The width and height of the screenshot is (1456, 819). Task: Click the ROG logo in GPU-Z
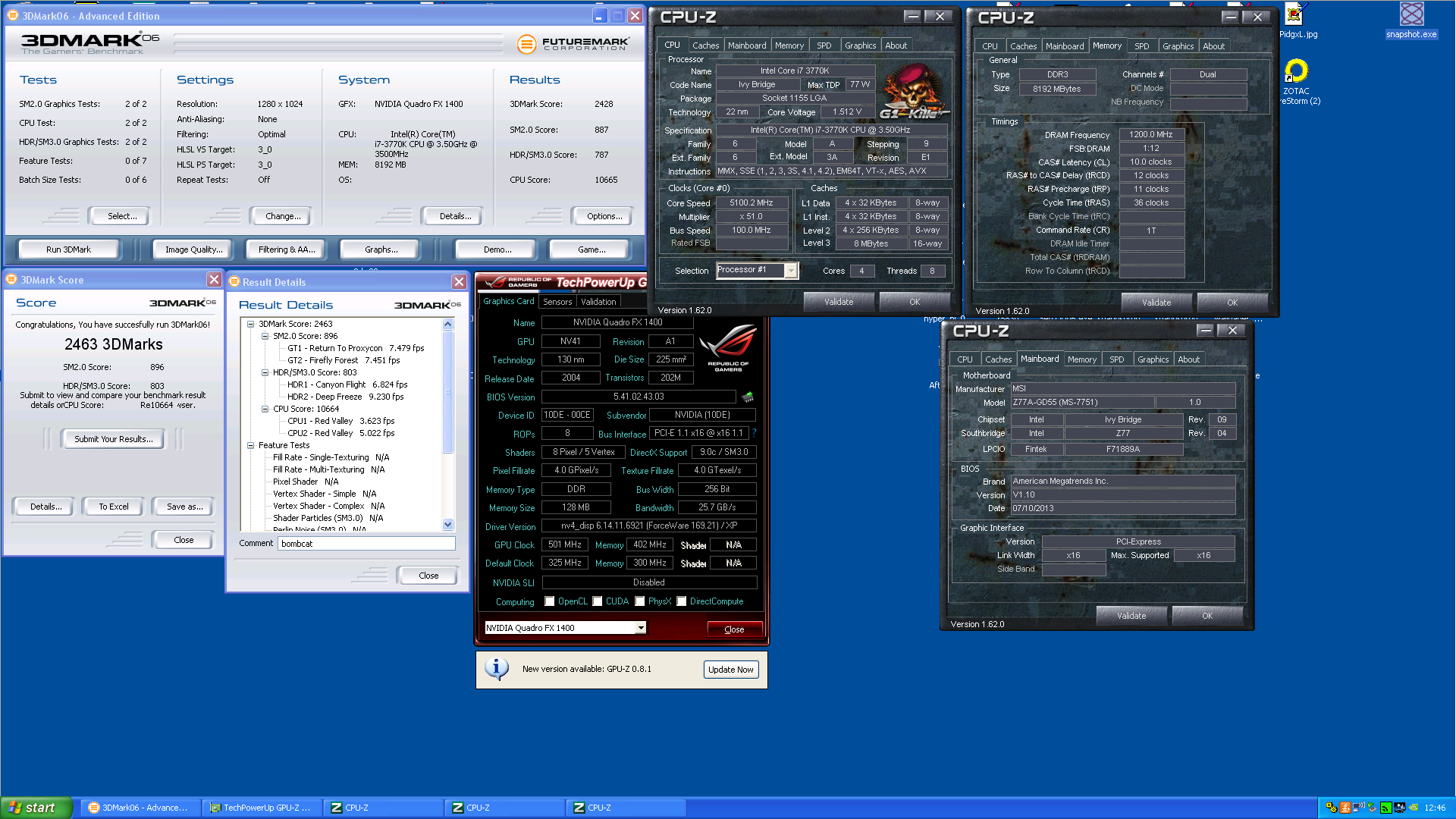point(728,348)
